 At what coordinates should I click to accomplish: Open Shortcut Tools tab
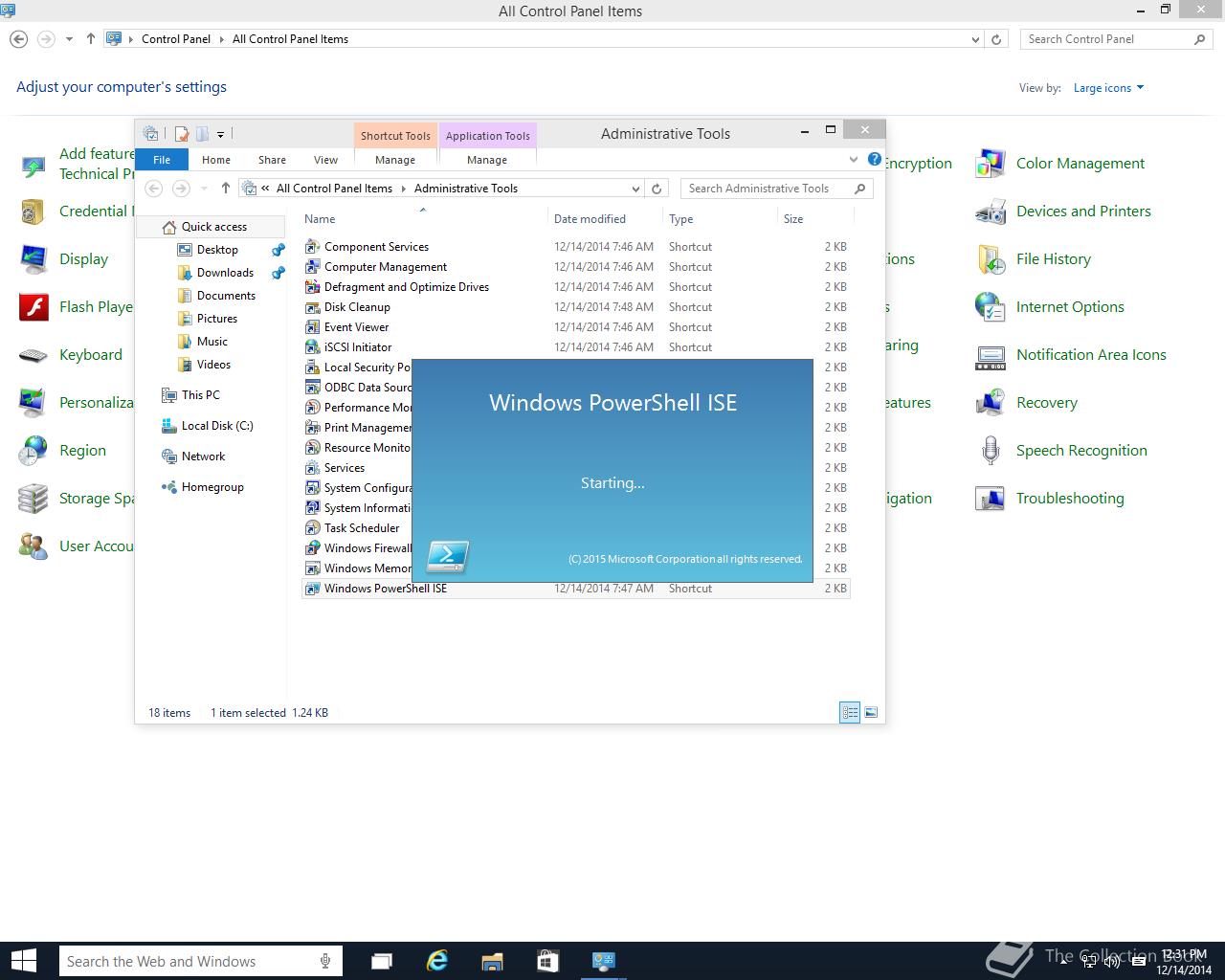tap(395, 136)
